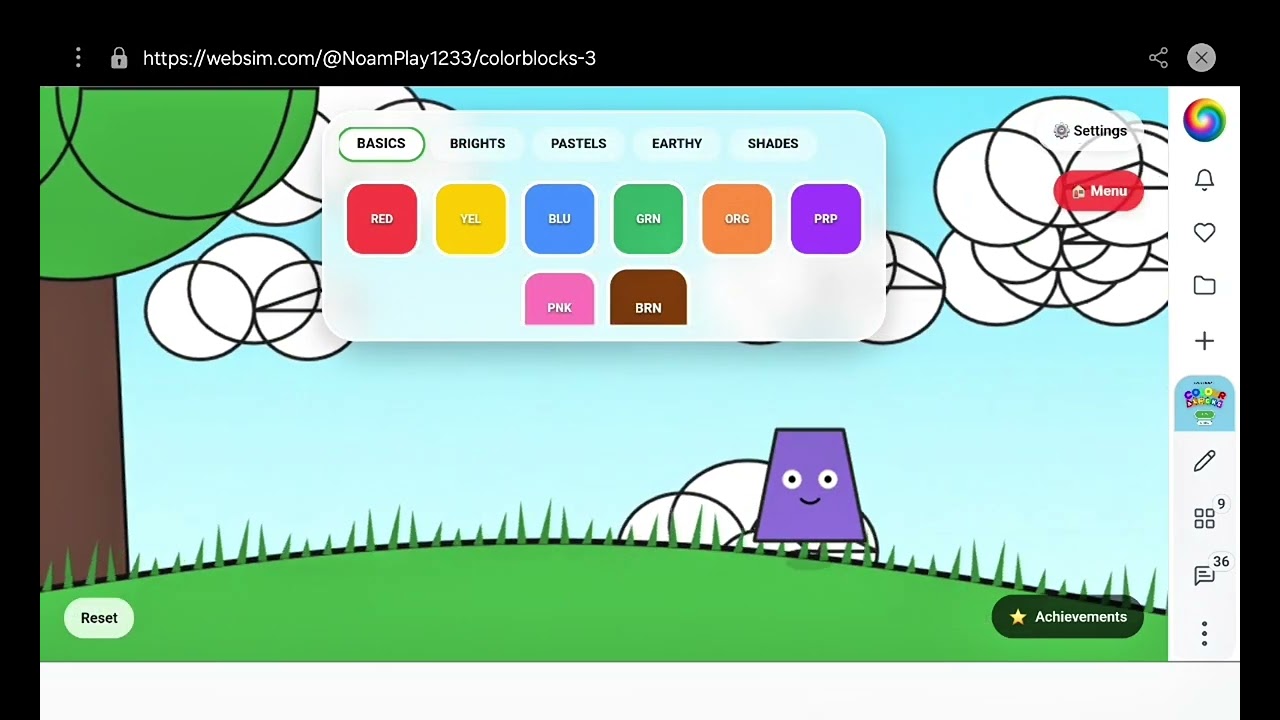Switch to the SHADES palette tab
Screen dimensions: 1280x720
(773, 144)
